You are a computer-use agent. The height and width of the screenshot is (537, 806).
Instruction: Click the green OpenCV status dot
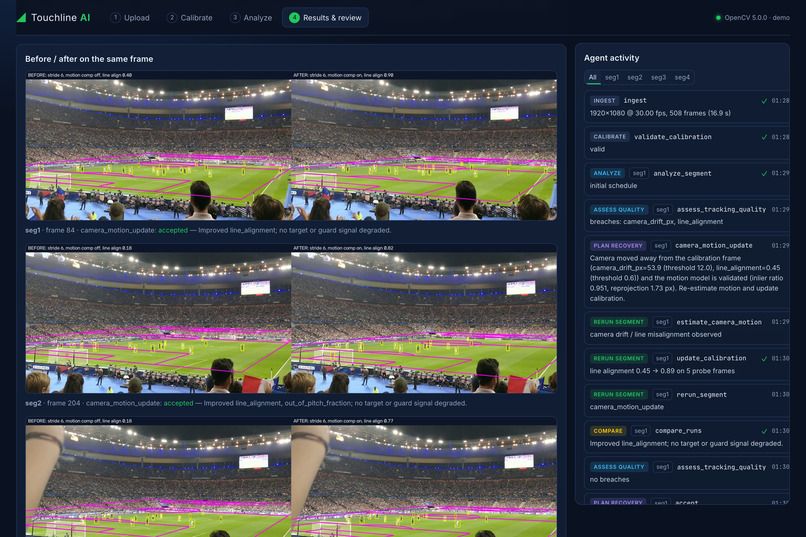point(718,17)
